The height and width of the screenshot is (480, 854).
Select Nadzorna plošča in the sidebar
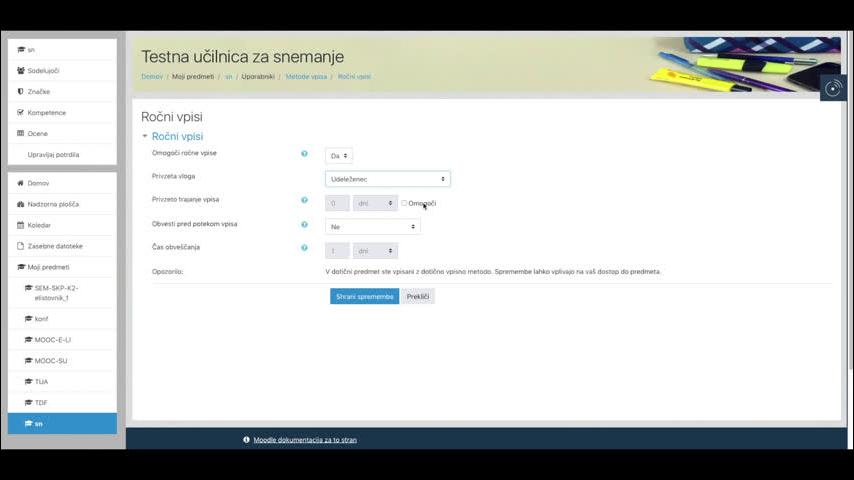tap(53, 204)
